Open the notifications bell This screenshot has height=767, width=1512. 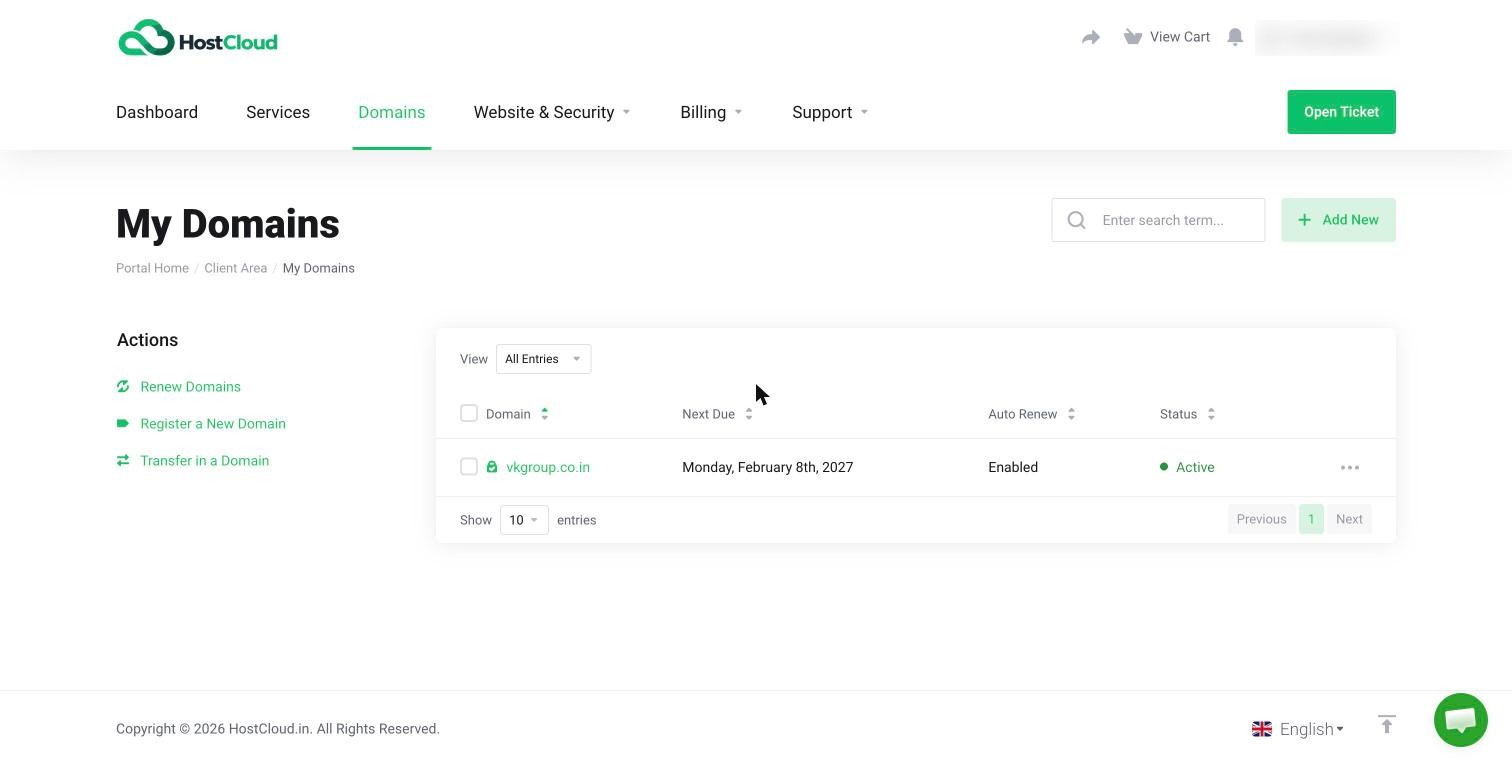[1235, 37]
